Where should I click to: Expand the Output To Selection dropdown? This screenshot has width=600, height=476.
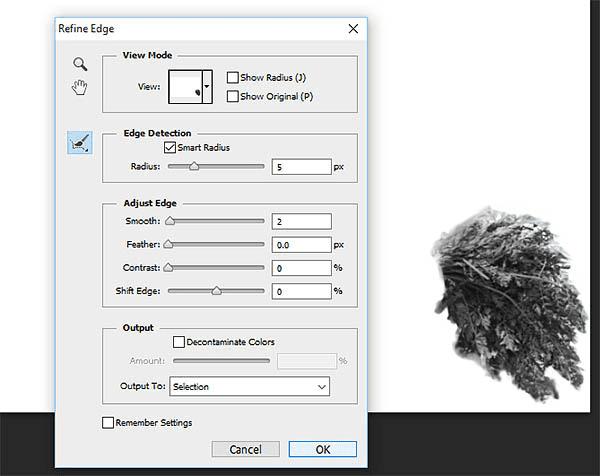[x=249, y=386]
